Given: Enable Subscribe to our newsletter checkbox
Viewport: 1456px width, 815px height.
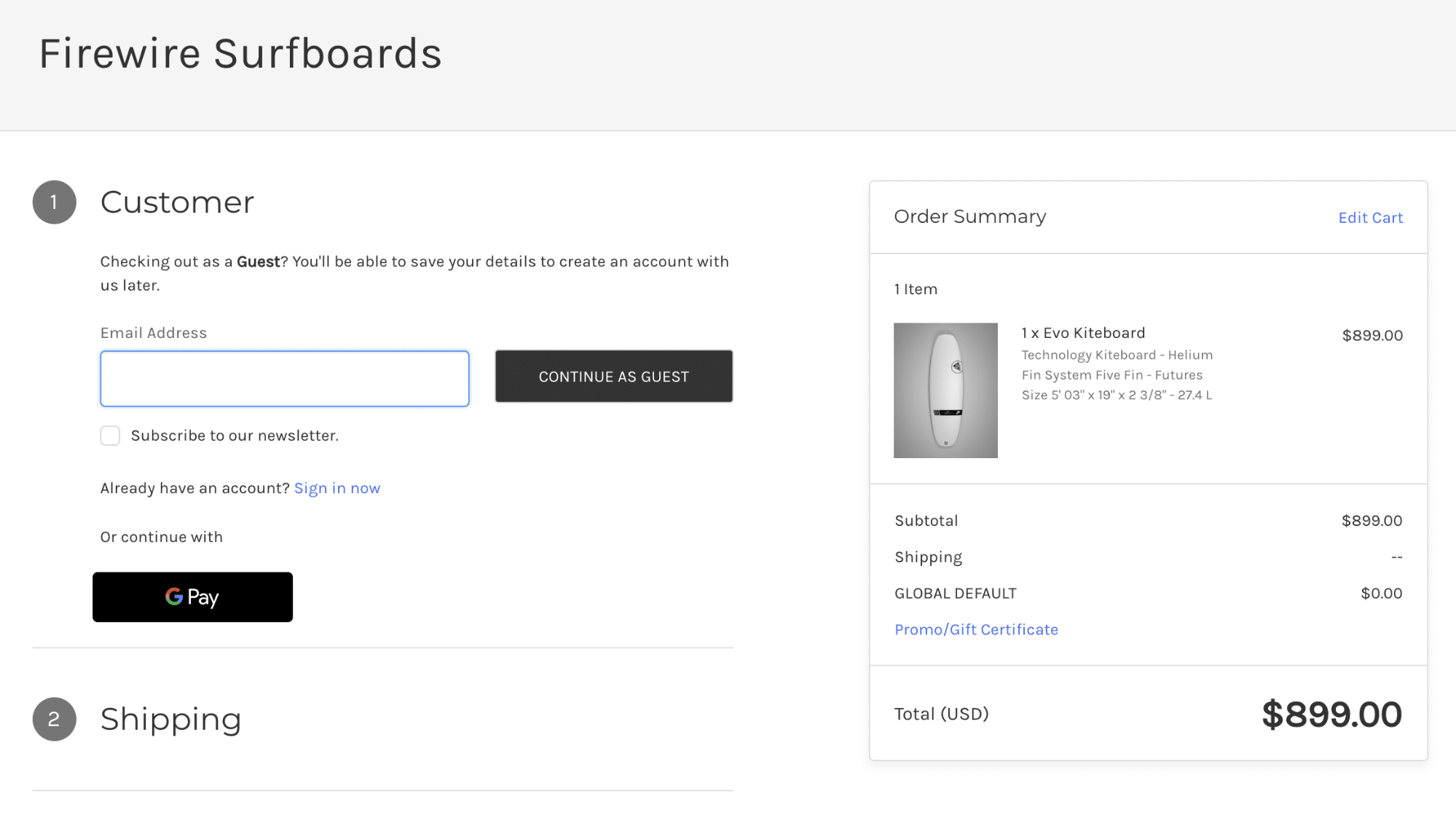Looking at the screenshot, I should pos(110,436).
